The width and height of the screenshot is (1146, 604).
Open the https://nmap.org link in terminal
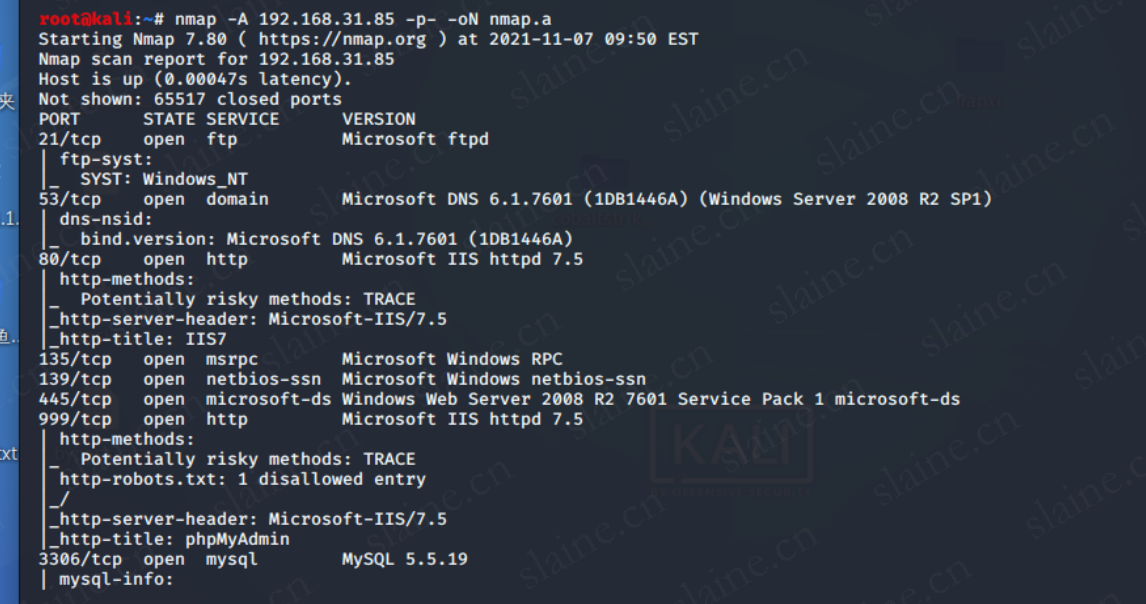(x=342, y=39)
